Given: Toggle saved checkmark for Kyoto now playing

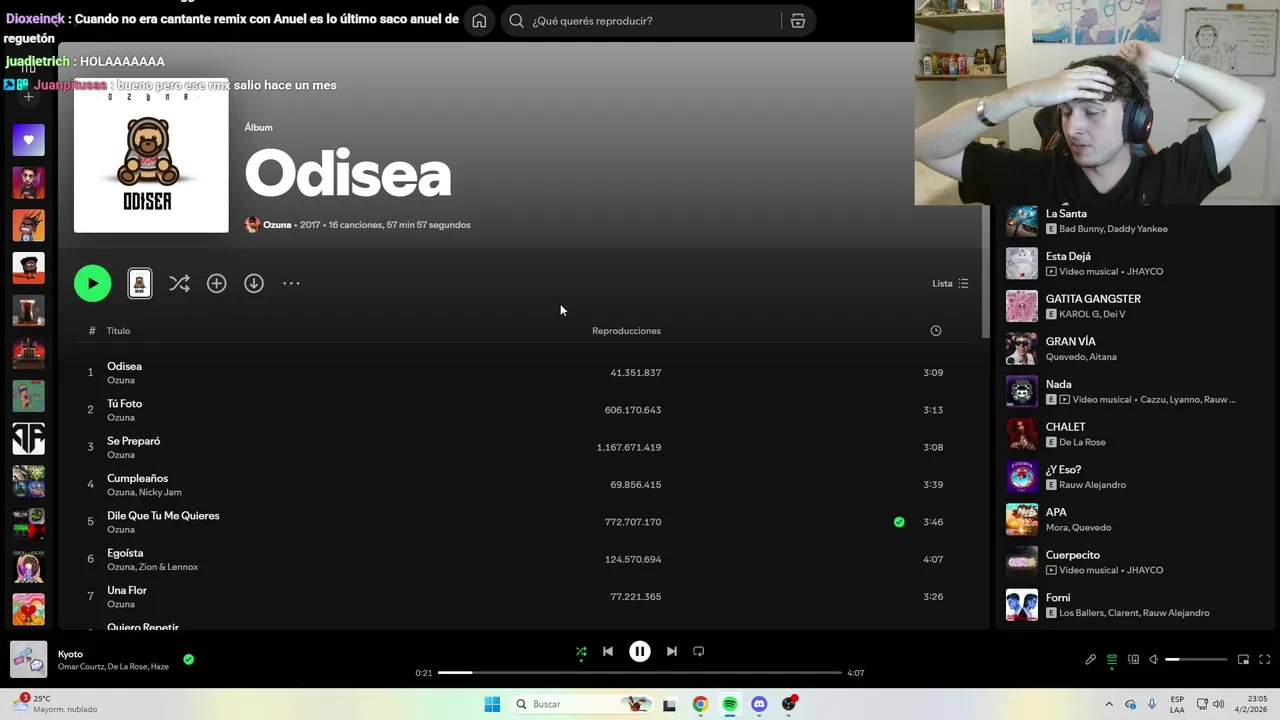Looking at the screenshot, I should 188,659.
